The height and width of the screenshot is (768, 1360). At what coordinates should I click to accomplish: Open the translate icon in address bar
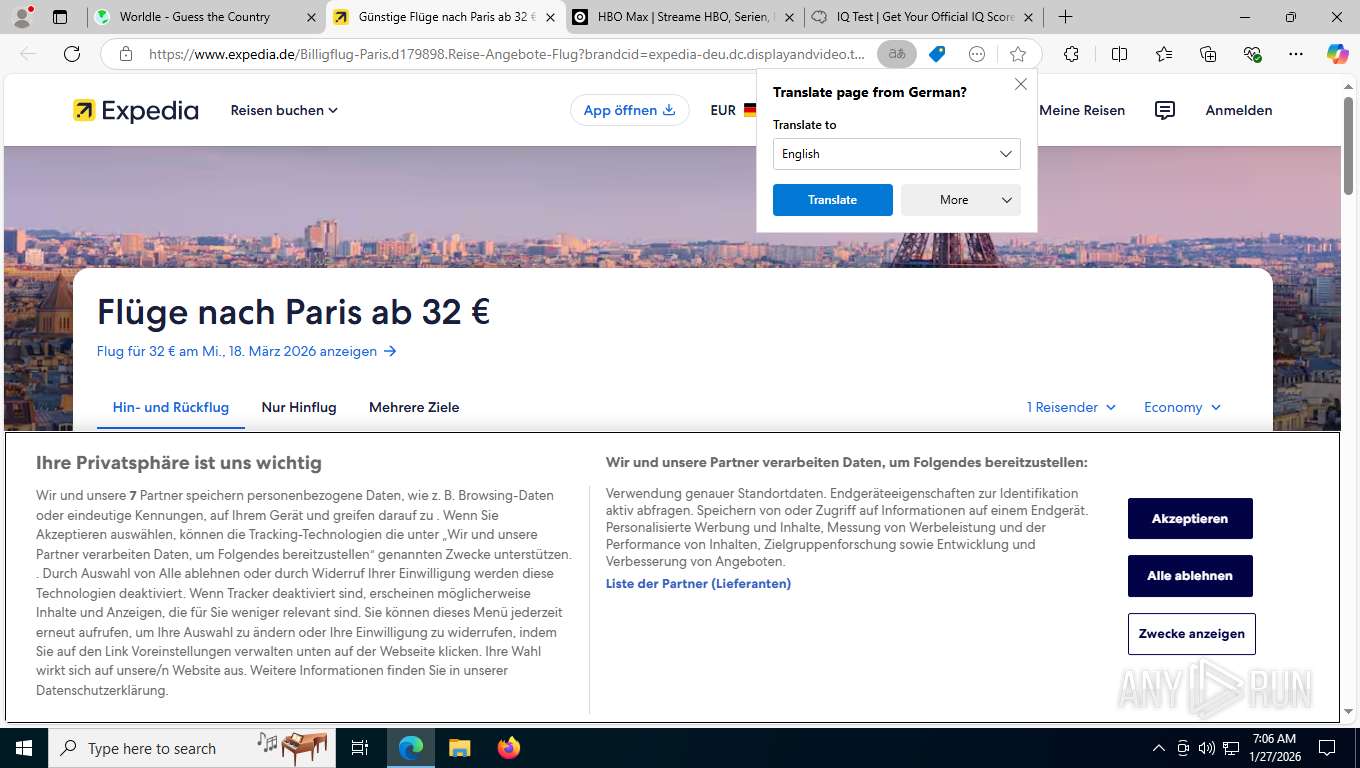897,54
